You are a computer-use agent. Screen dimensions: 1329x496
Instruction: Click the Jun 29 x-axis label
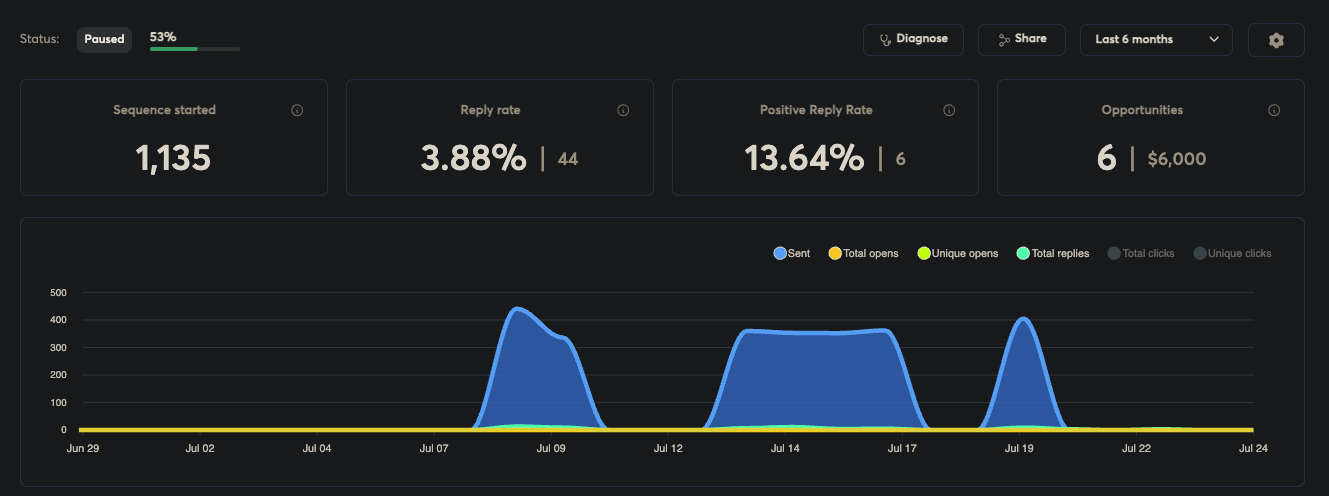pos(83,449)
